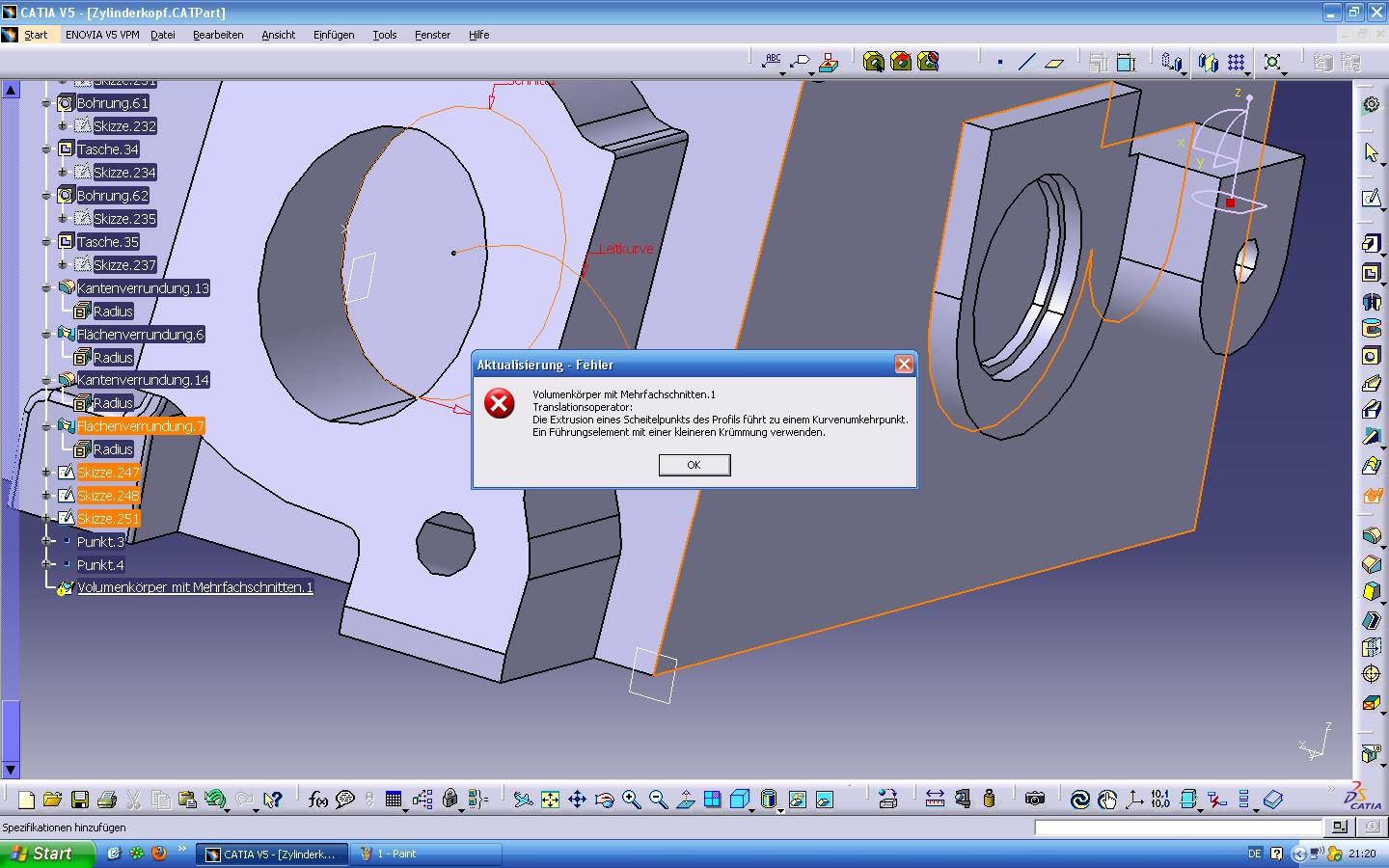1389x868 pixels.
Task: Click the What's This help cursor icon
Action: pyautogui.click(x=273, y=800)
